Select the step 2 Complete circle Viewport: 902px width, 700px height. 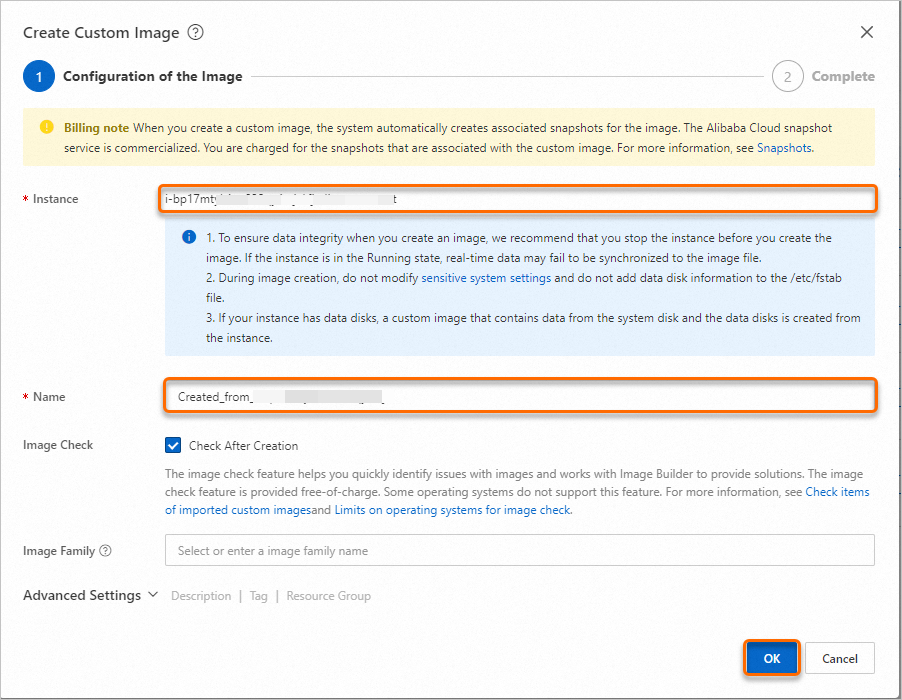787,76
